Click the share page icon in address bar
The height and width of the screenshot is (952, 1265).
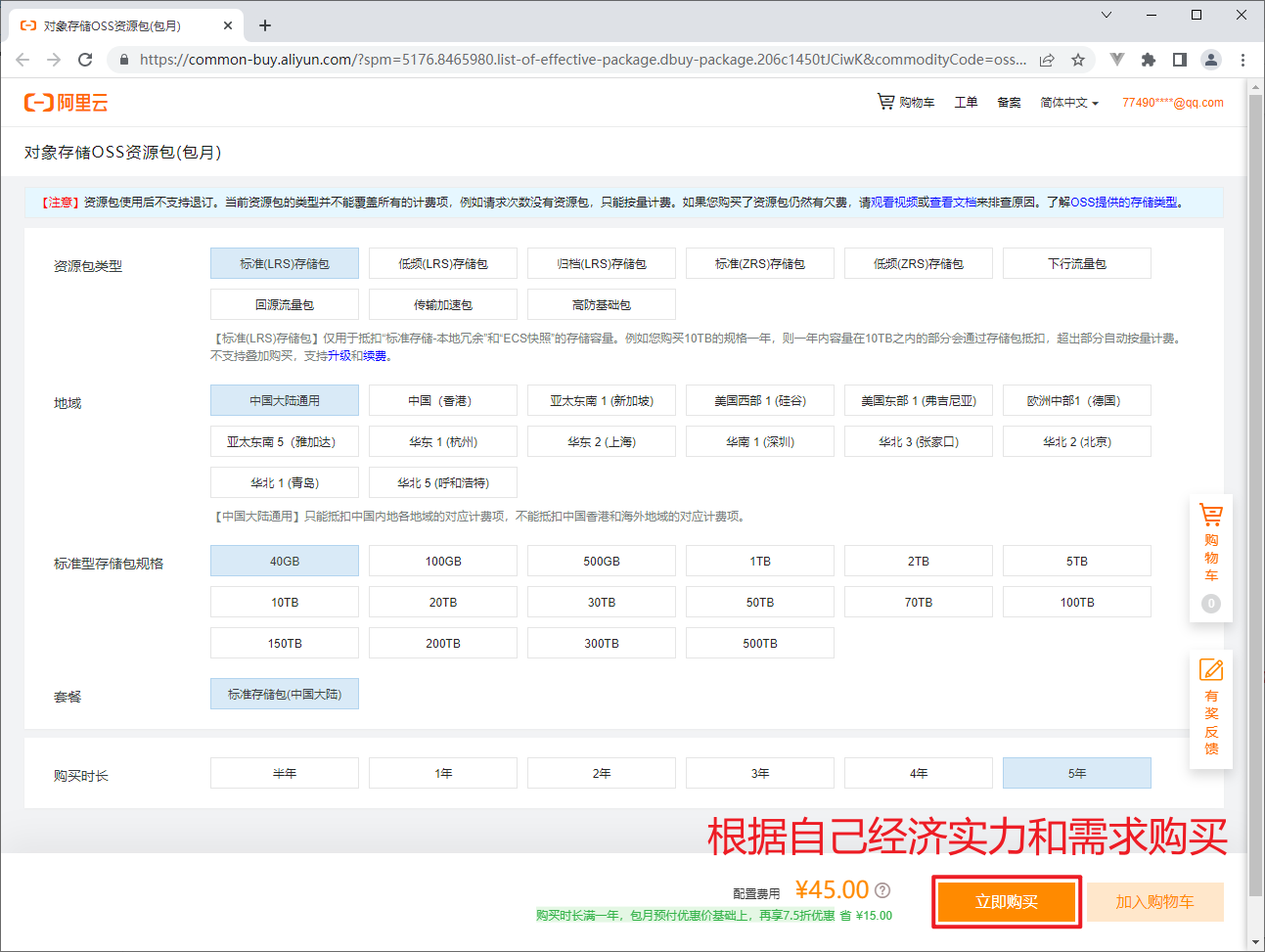point(1047,60)
